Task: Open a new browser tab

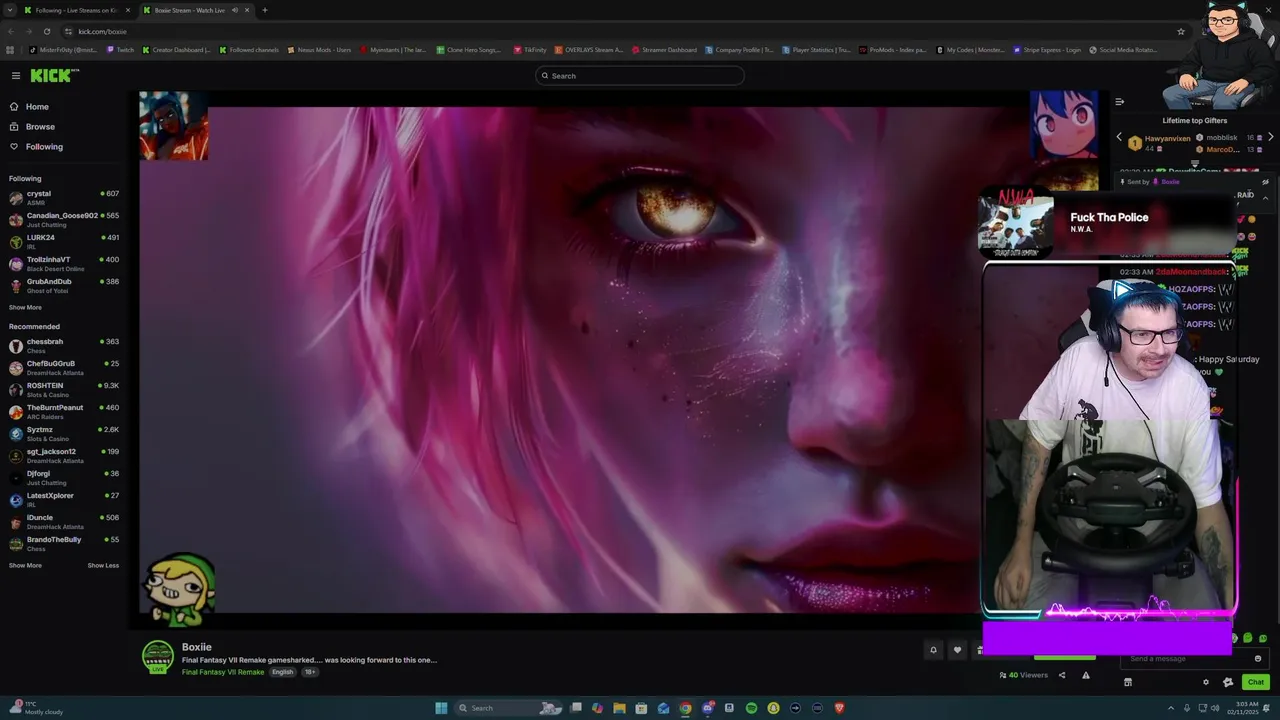Action: 265,10
